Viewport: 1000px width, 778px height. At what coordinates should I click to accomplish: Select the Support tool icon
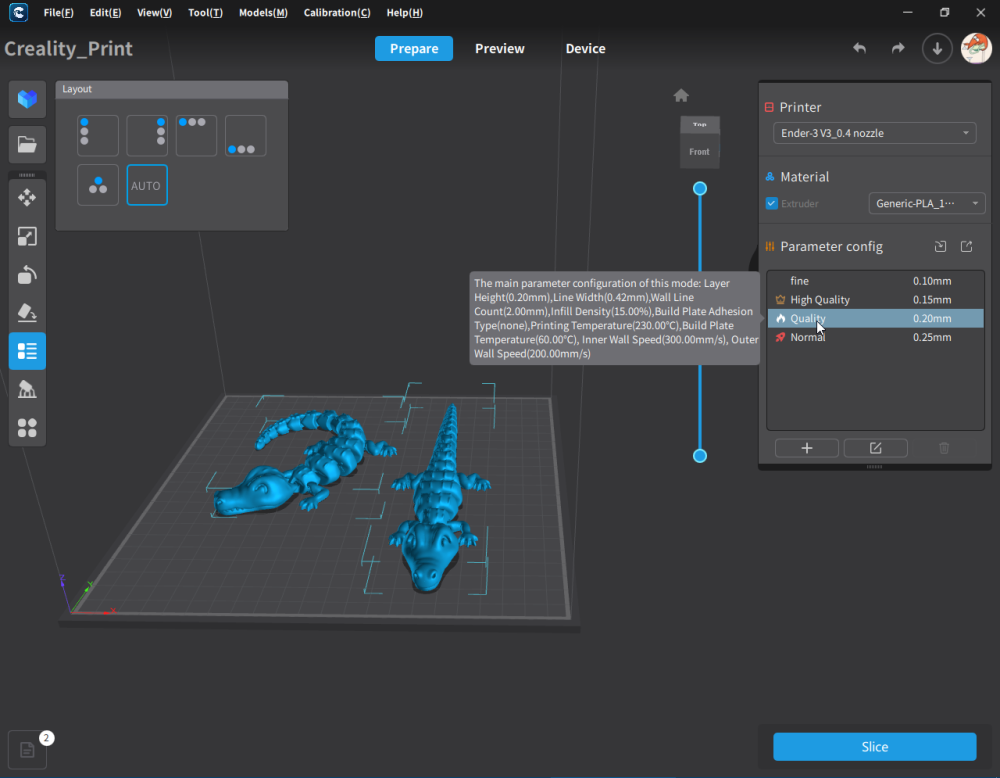tap(27, 389)
